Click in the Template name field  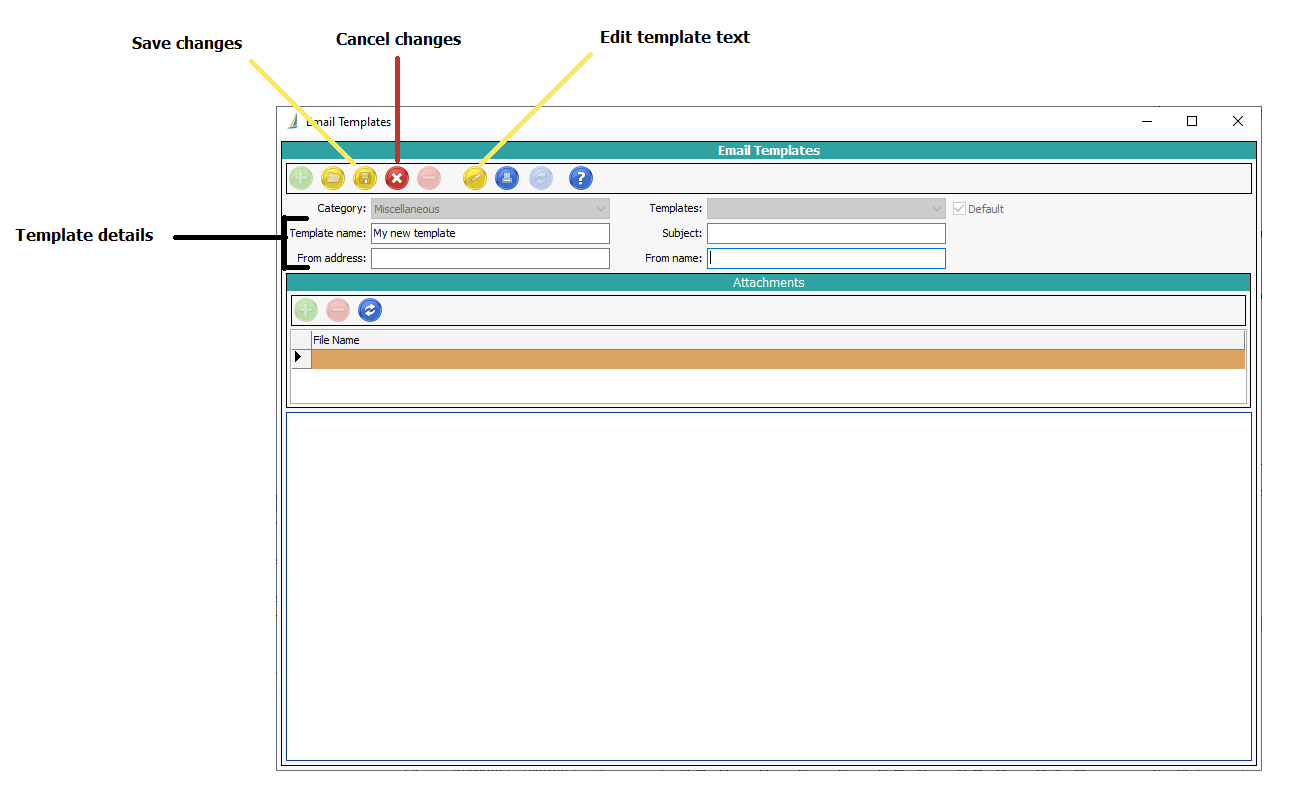489,233
